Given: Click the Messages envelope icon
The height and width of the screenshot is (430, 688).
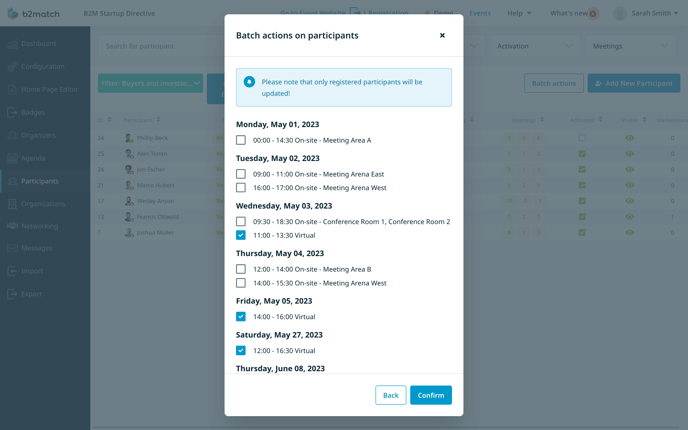Looking at the screenshot, I should (12, 248).
